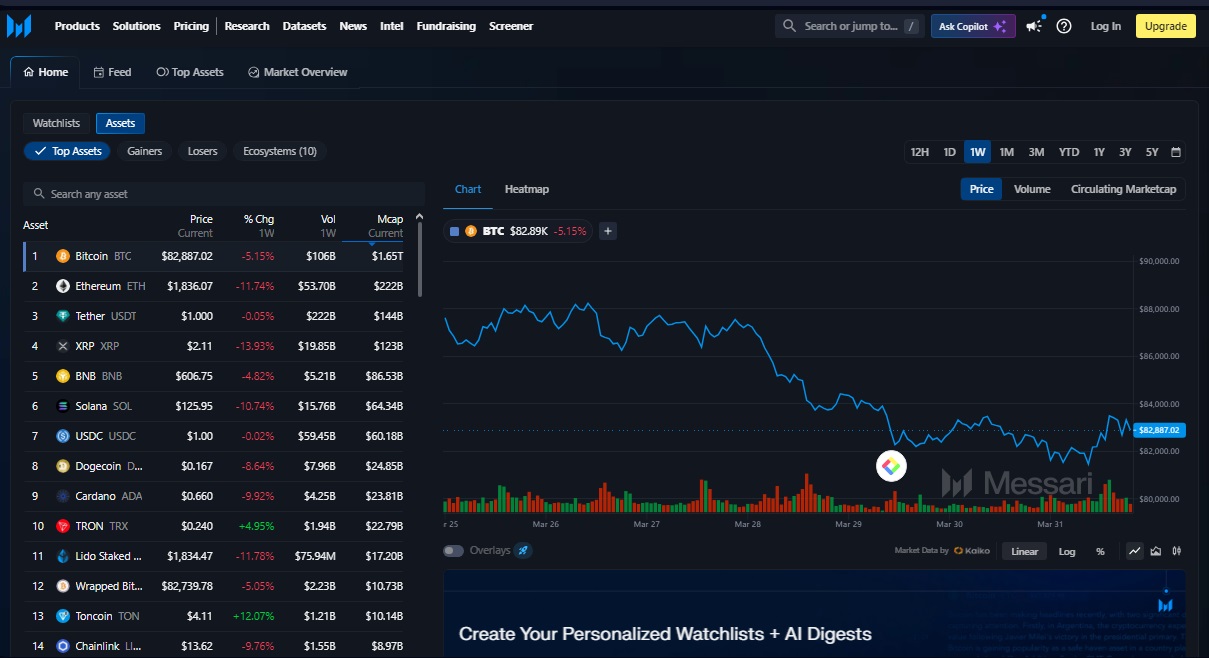Image resolution: width=1209 pixels, height=658 pixels.
Task: Switch to the Heatmap tab
Action: [x=526, y=189]
